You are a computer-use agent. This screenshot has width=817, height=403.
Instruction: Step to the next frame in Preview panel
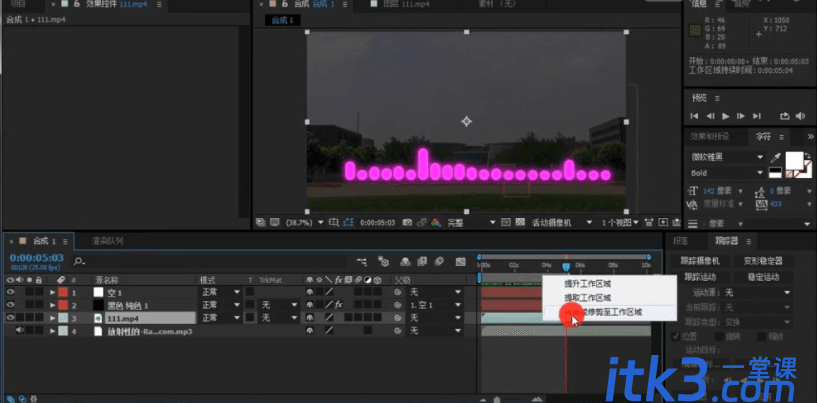coord(741,116)
